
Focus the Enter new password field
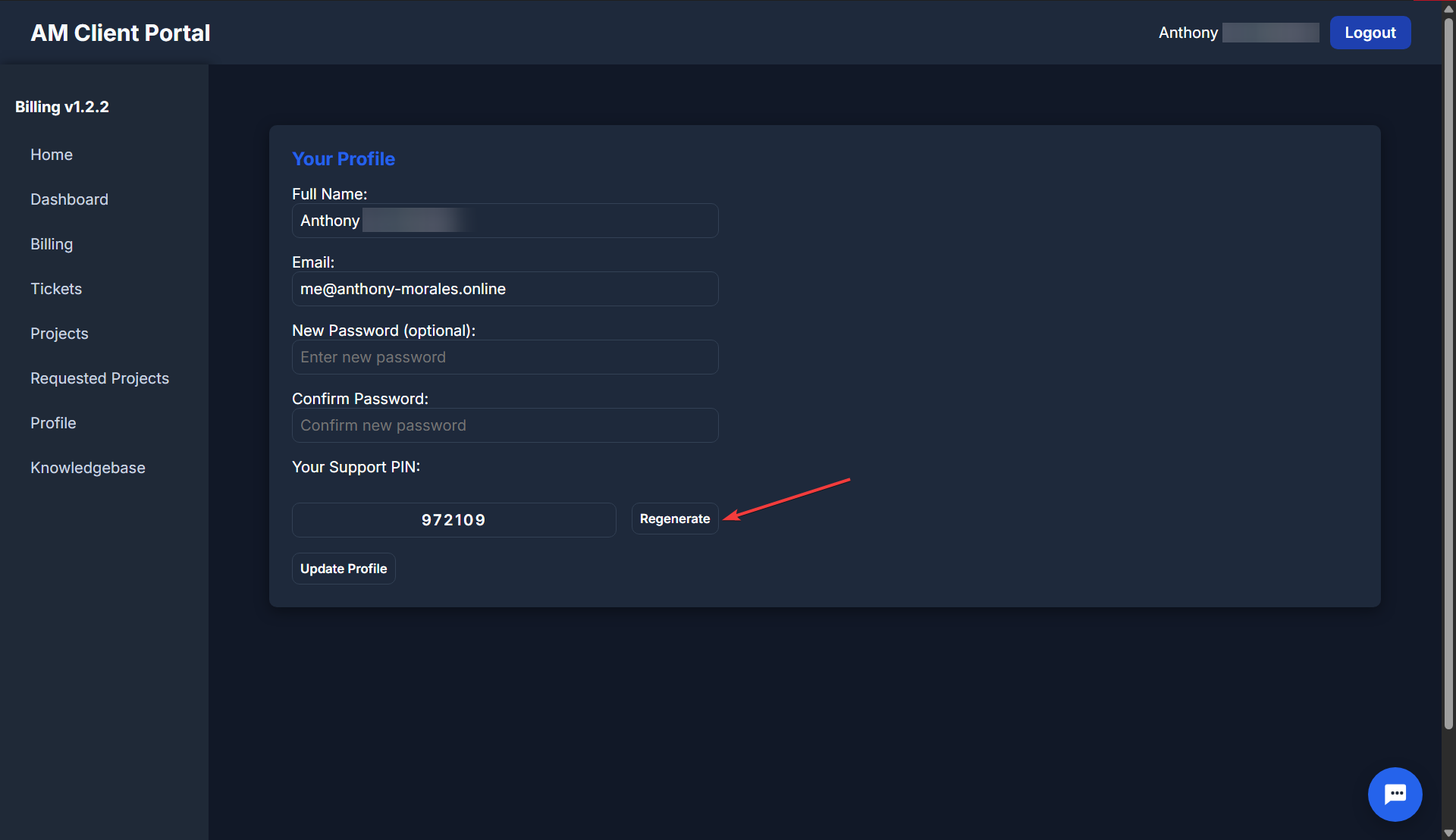click(505, 357)
